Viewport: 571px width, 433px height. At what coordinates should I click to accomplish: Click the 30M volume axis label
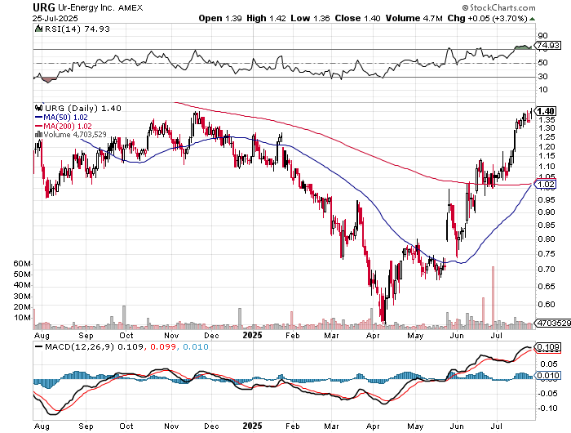(x=22, y=296)
